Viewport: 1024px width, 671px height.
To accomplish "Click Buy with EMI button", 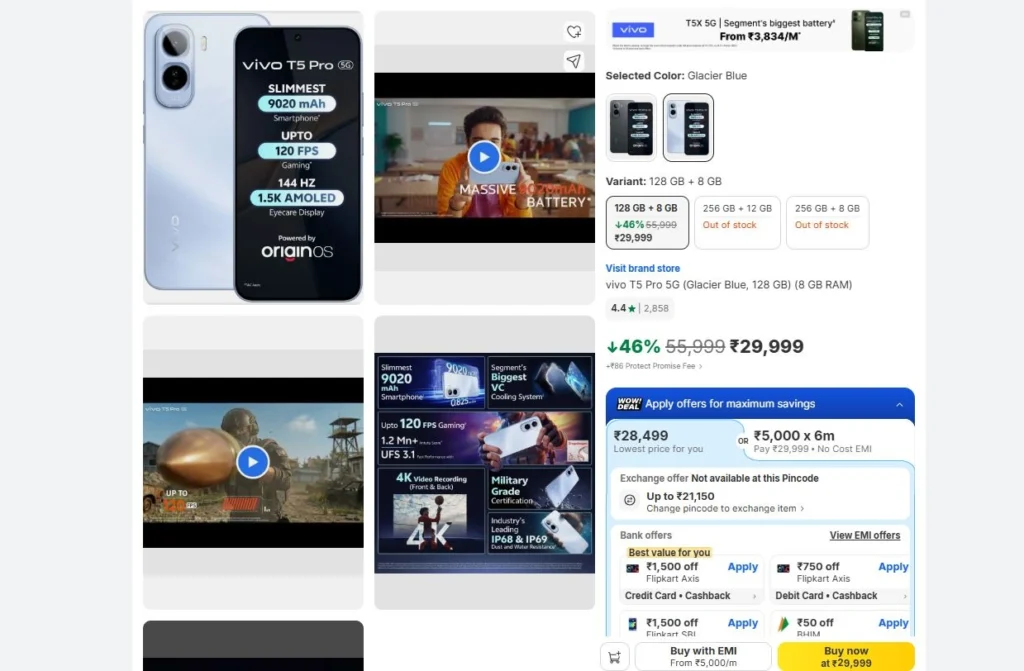I will pos(703,657).
